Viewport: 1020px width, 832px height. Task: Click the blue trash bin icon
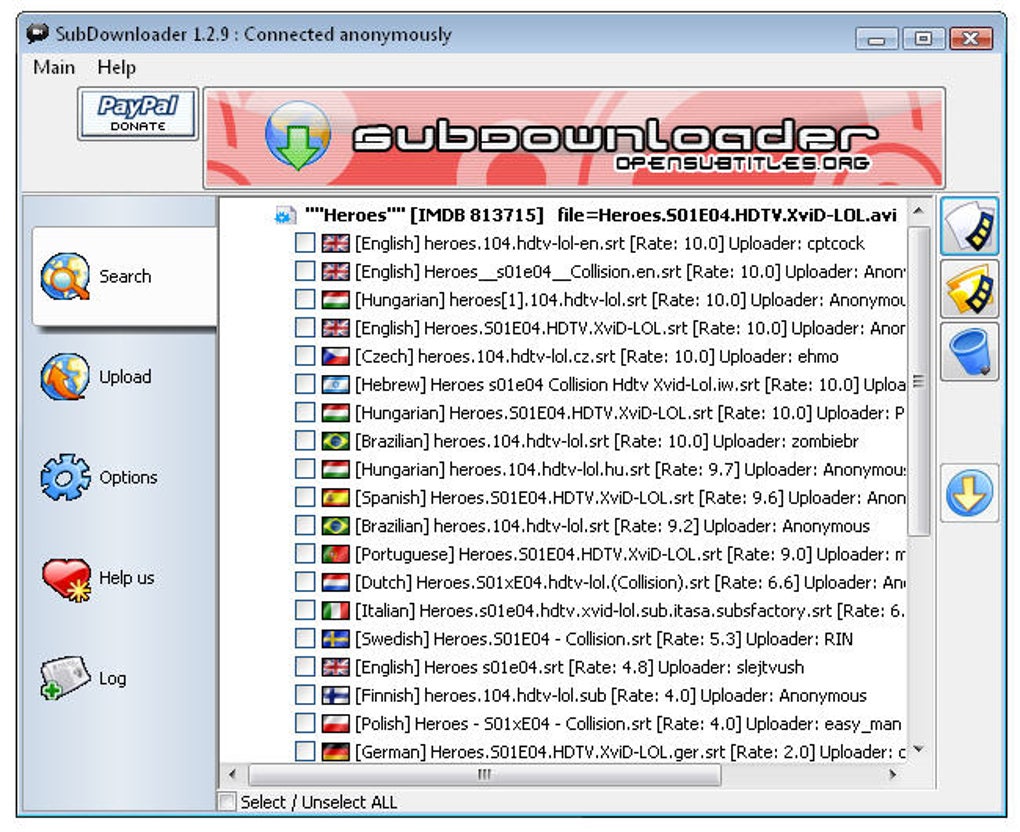pos(969,352)
